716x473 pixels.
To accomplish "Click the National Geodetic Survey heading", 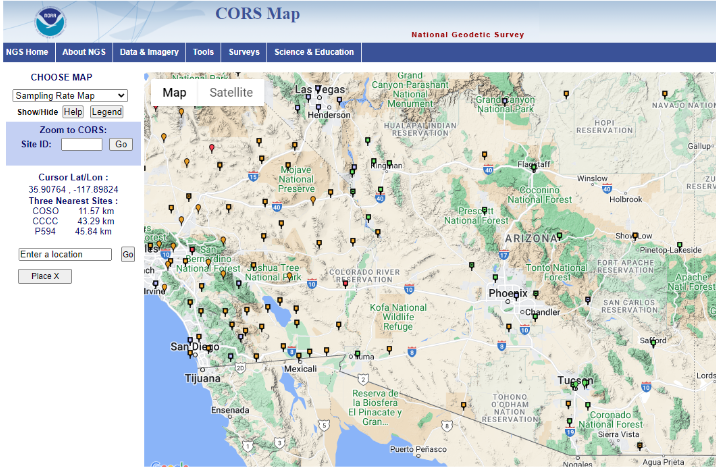I will point(468,35).
